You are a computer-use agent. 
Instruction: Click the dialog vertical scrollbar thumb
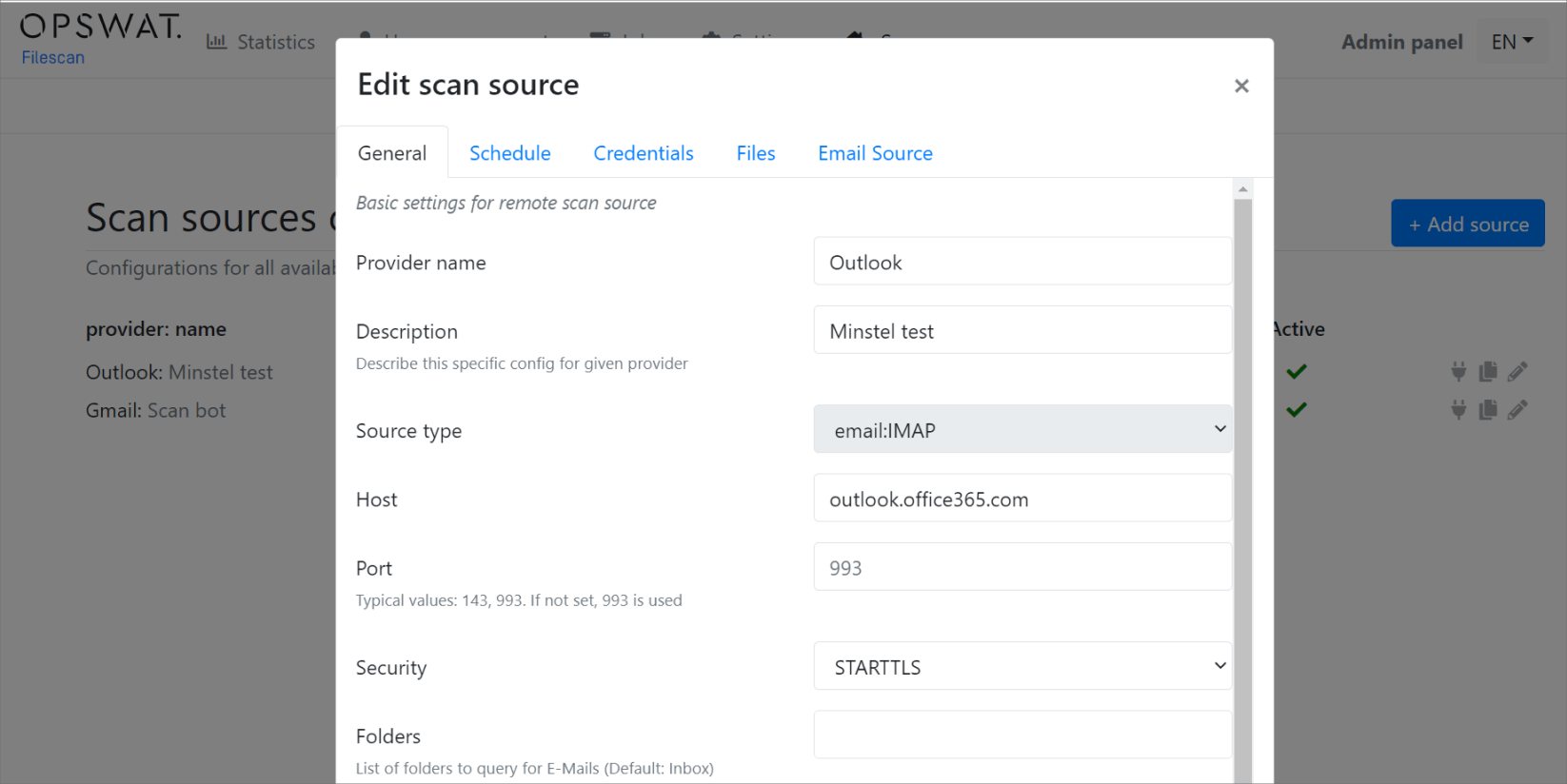click(x=1242, y=490)
